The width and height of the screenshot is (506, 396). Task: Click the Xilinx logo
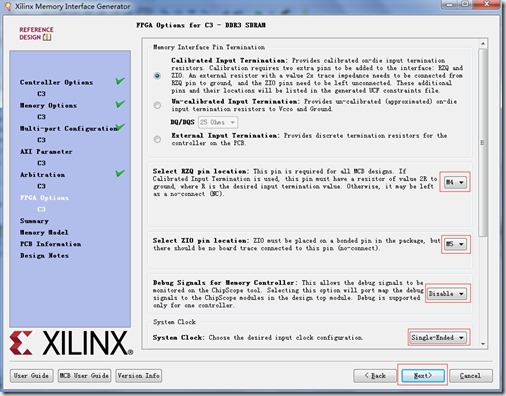tap(71, 343)
